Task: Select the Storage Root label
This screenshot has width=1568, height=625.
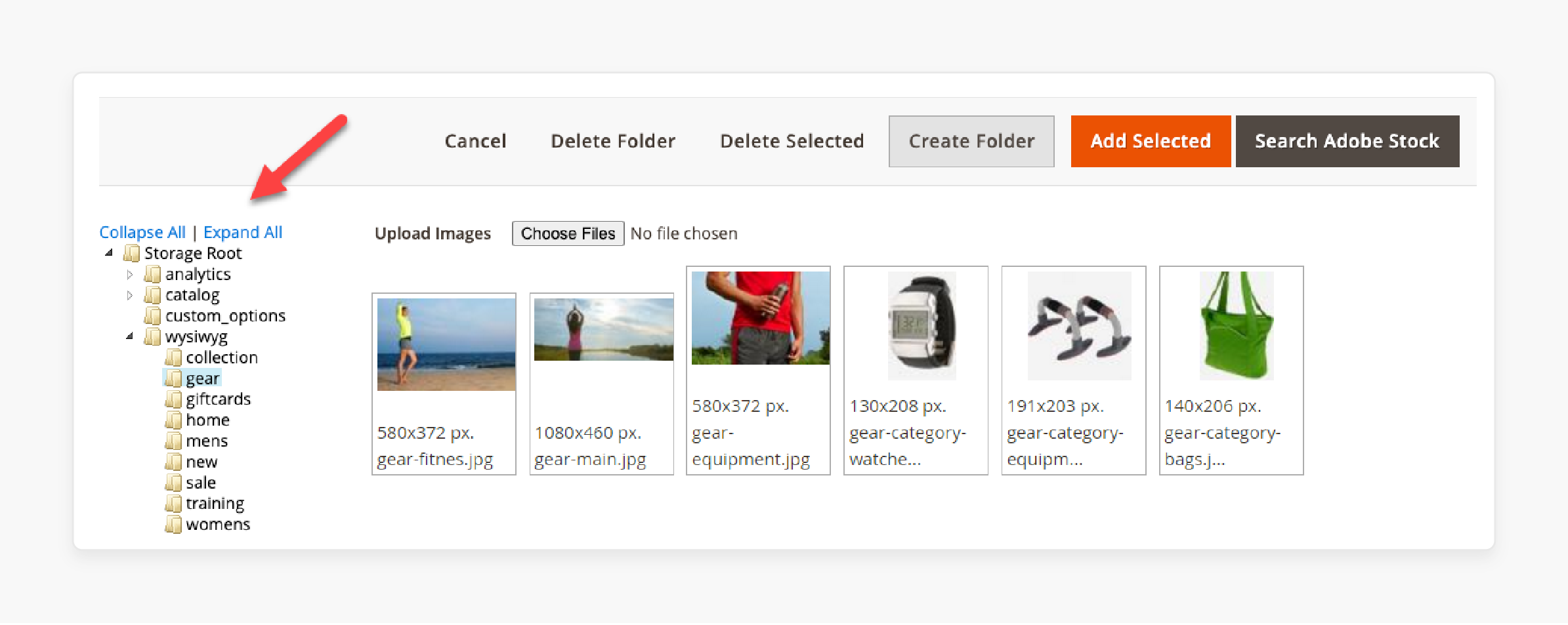Action: 193,253
